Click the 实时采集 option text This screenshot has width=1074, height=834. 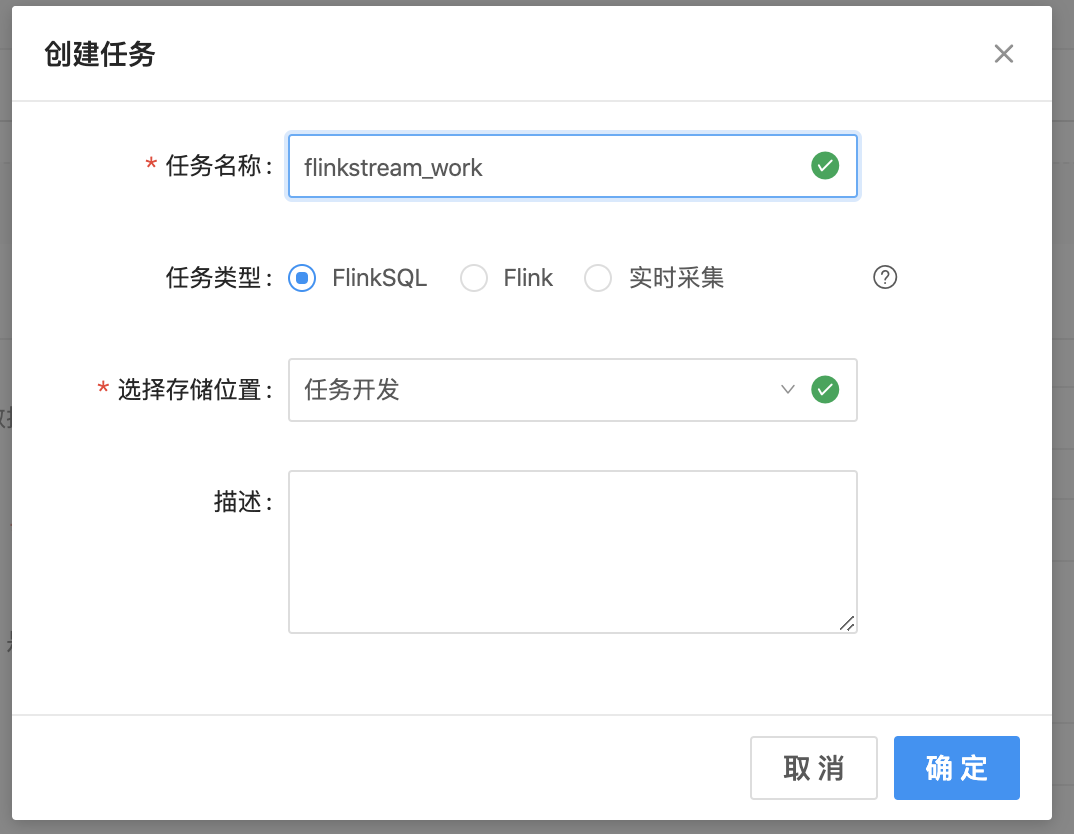677,278
